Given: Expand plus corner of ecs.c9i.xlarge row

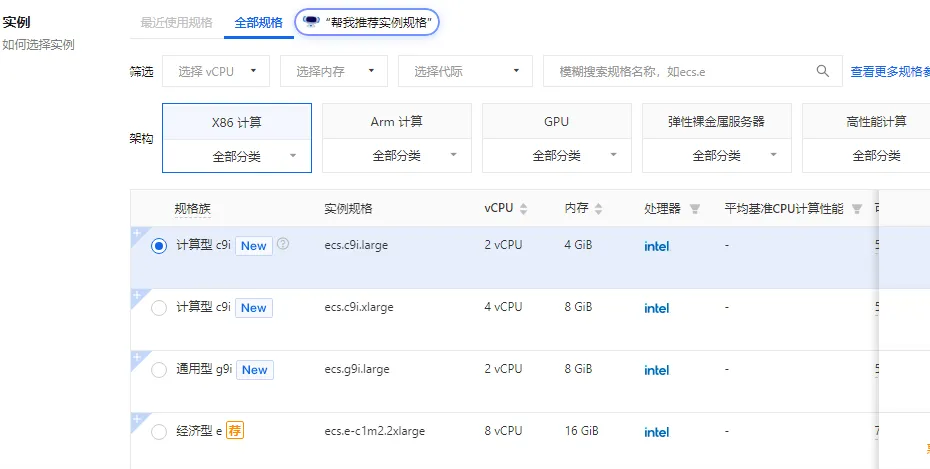Looking at the screenshot, I should (137, 295).
